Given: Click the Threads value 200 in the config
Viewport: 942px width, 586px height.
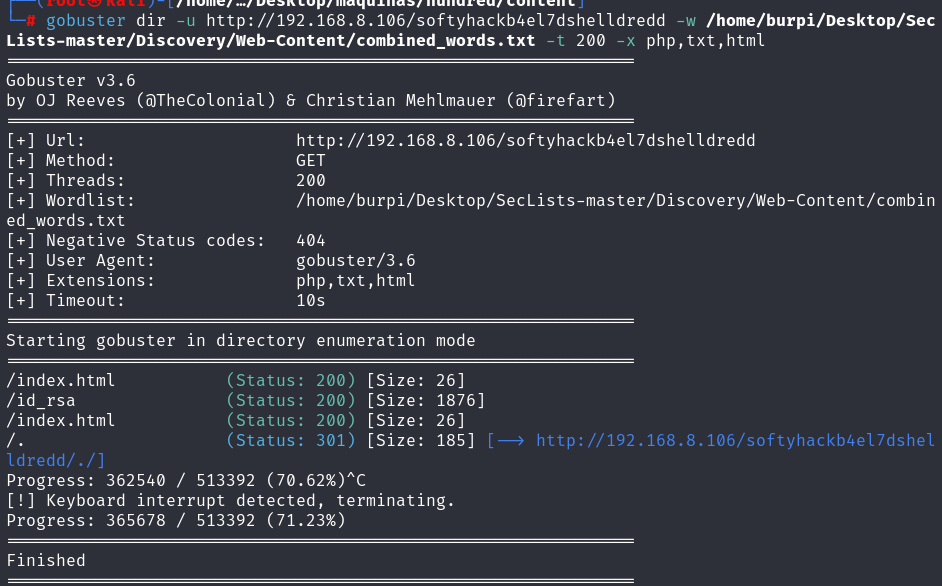Looking at the screenshot, I should click(x=311, y=181).
